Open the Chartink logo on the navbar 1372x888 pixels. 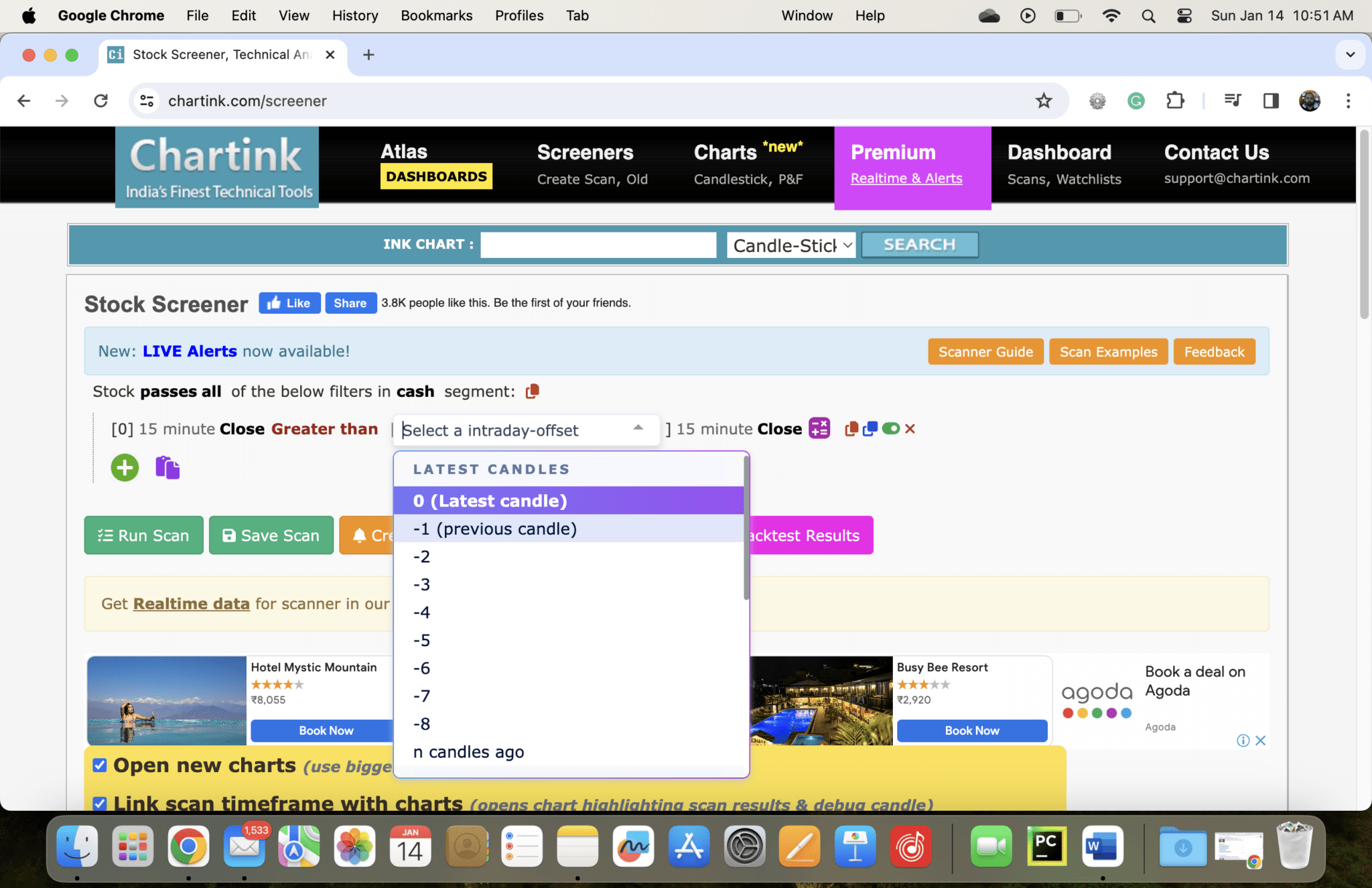coord(216,166)
